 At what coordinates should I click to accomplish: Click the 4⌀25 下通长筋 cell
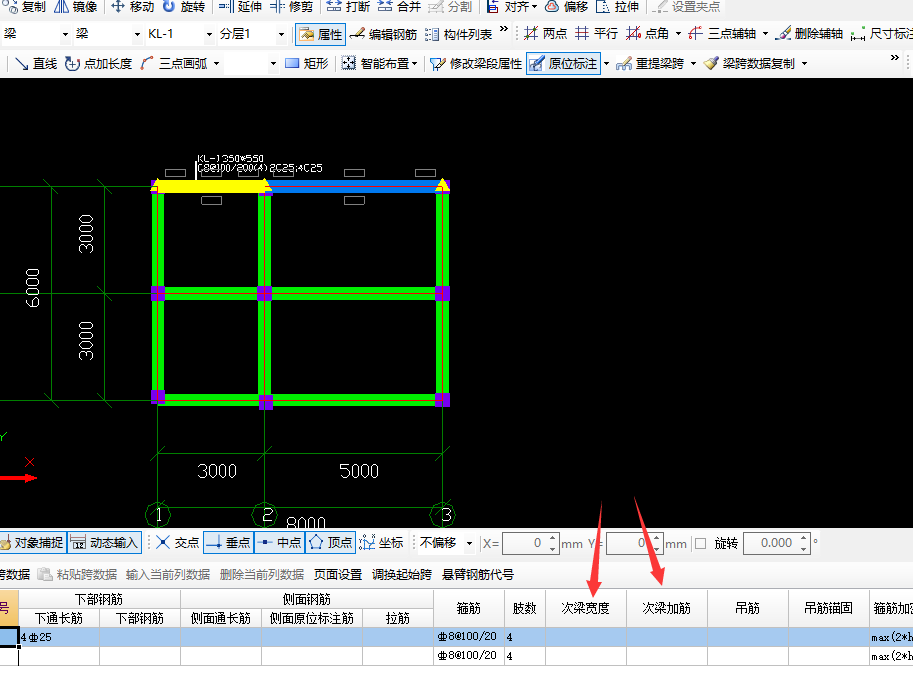pos(59,637)
